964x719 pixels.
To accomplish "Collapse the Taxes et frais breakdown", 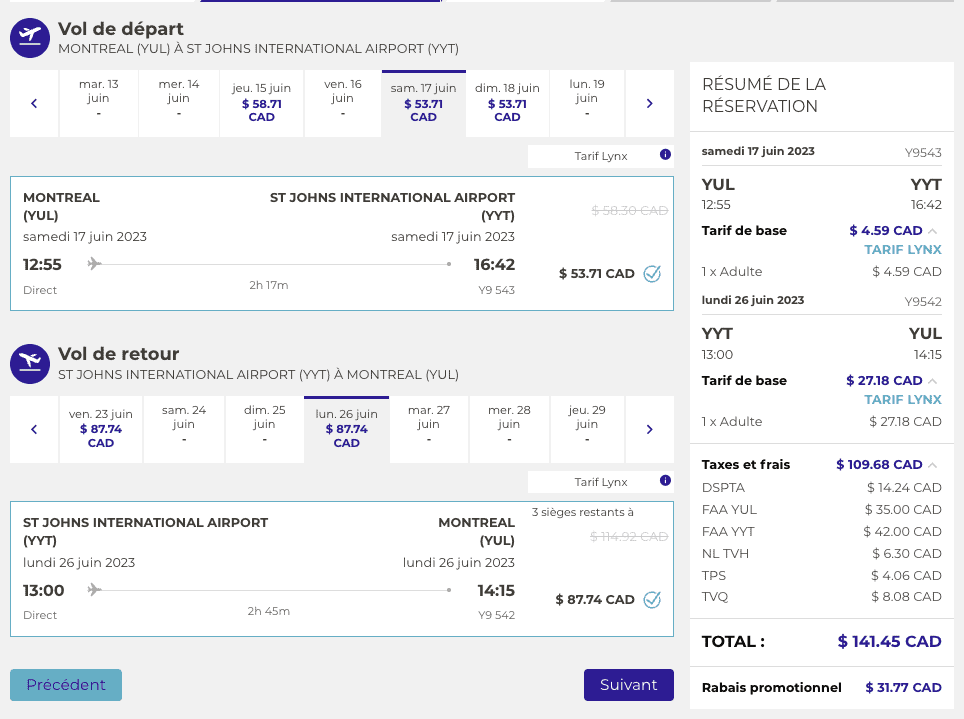I will click(x=933, y=465).
